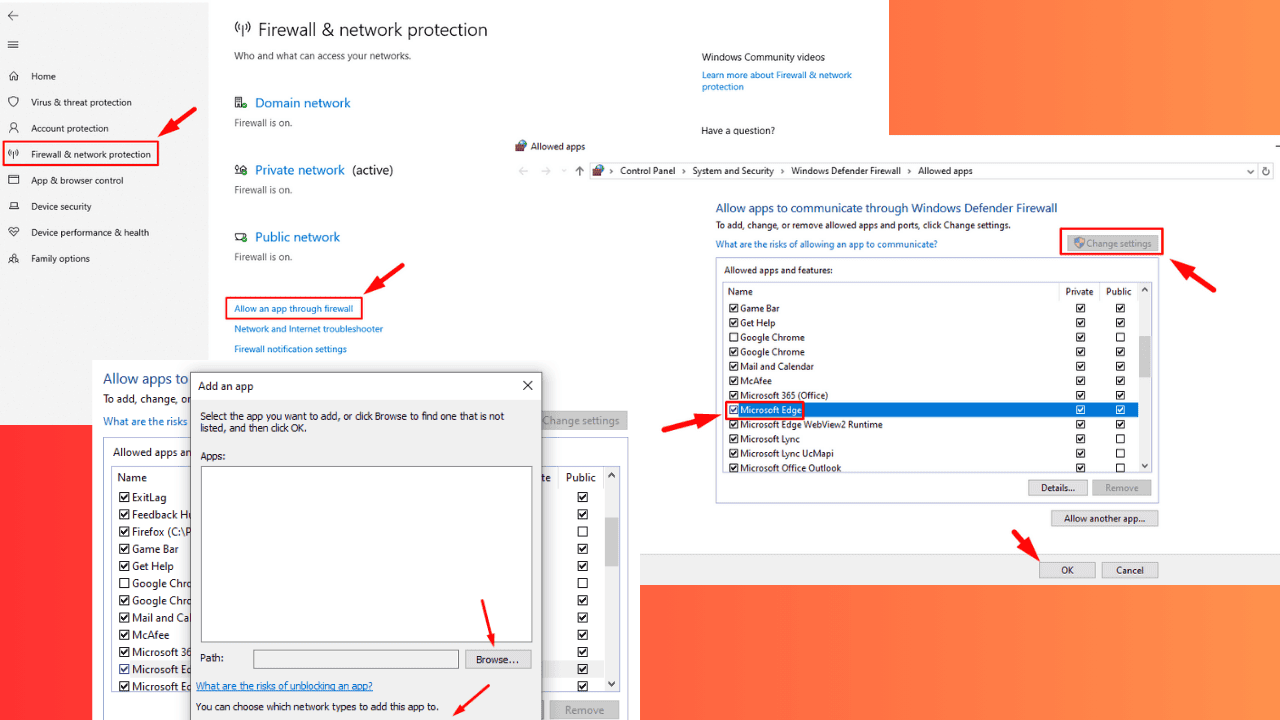Open the hamburger menu in Windows Security
1280x720 pixels.
[13, 45]
